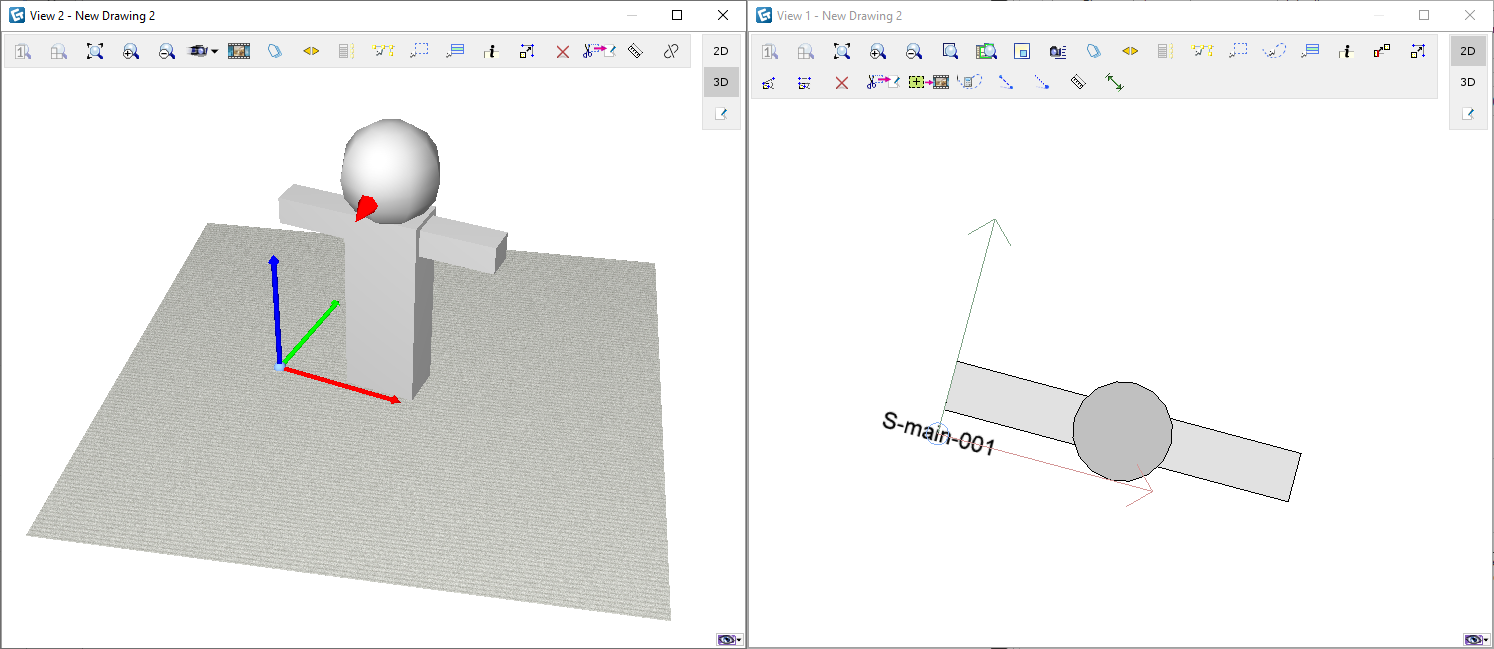The height and width of the screenshot is (649, 1494).
Task: Click the rotate object icon in View 1 second row
Action: (x=769, y=83)
